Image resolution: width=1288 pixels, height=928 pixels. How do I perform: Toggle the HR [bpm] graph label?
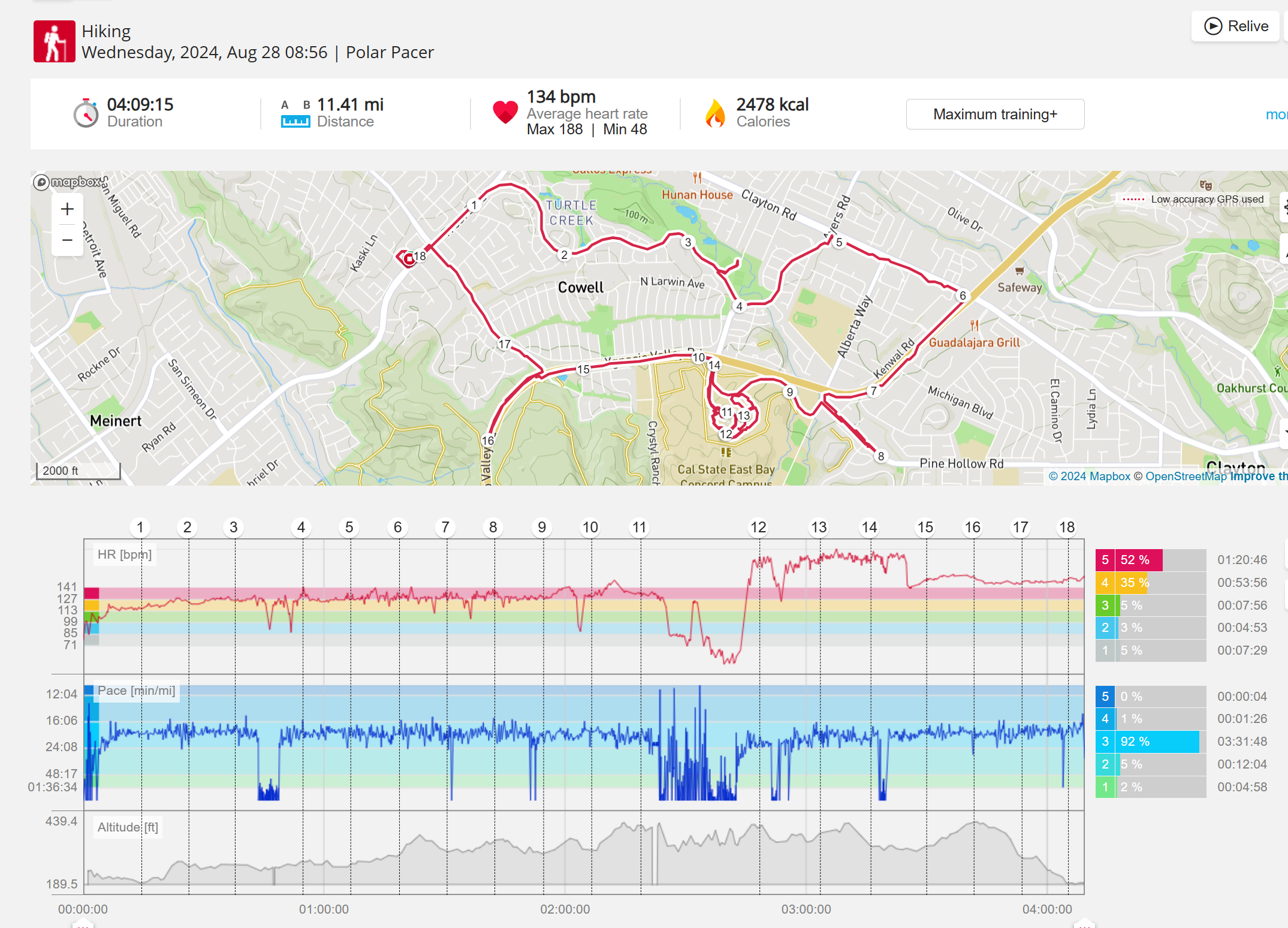(x=125, y=555)
